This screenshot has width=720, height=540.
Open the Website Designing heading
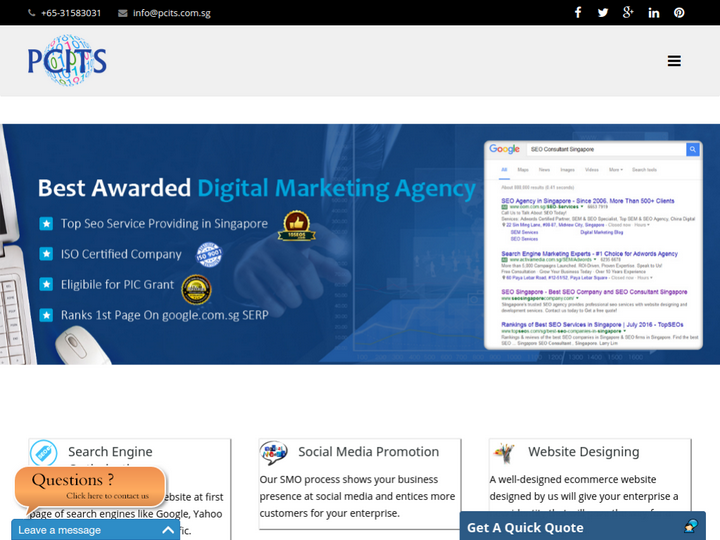click(x=583, y=452)
